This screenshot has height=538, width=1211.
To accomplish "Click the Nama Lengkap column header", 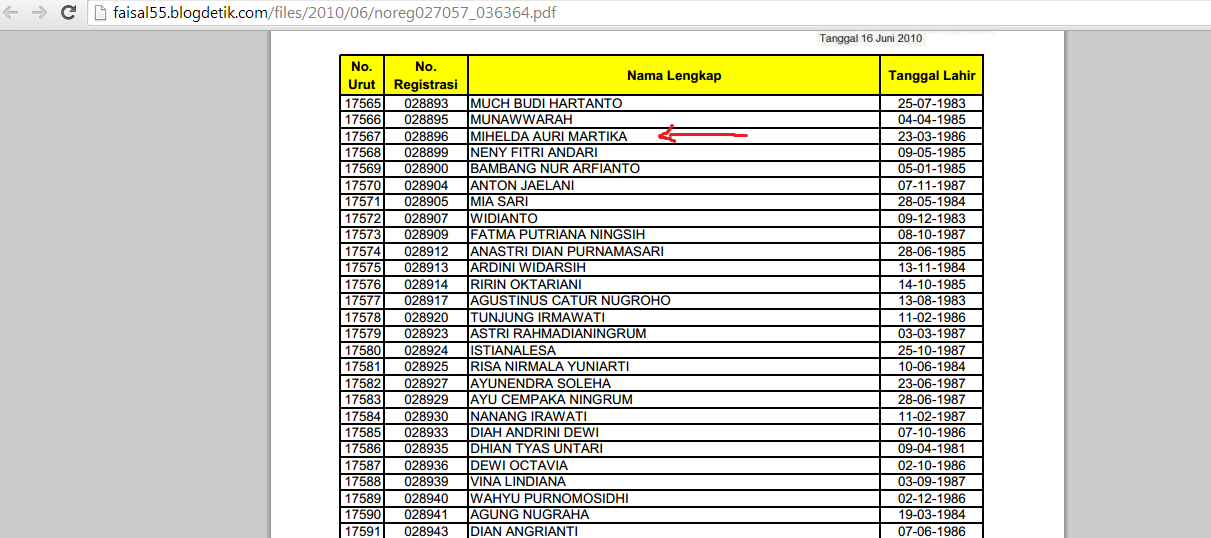I will pos(674,75).
